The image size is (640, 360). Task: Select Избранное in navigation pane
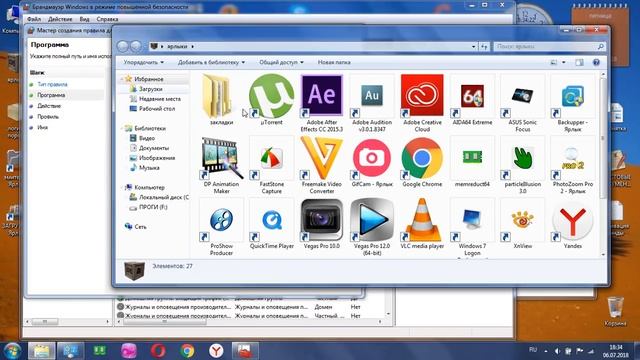149,79
